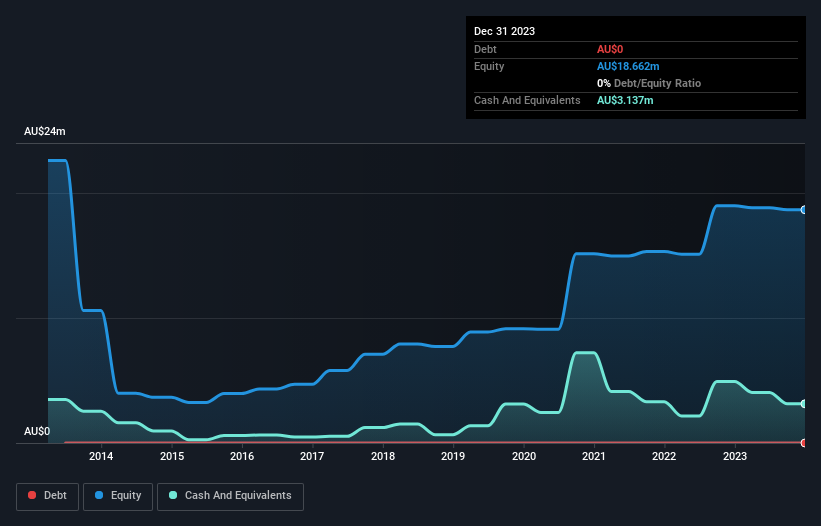Viewport: 821px width, 526px height.
Task: Click the red Debt endpoint marker
Action: point(804,443)
